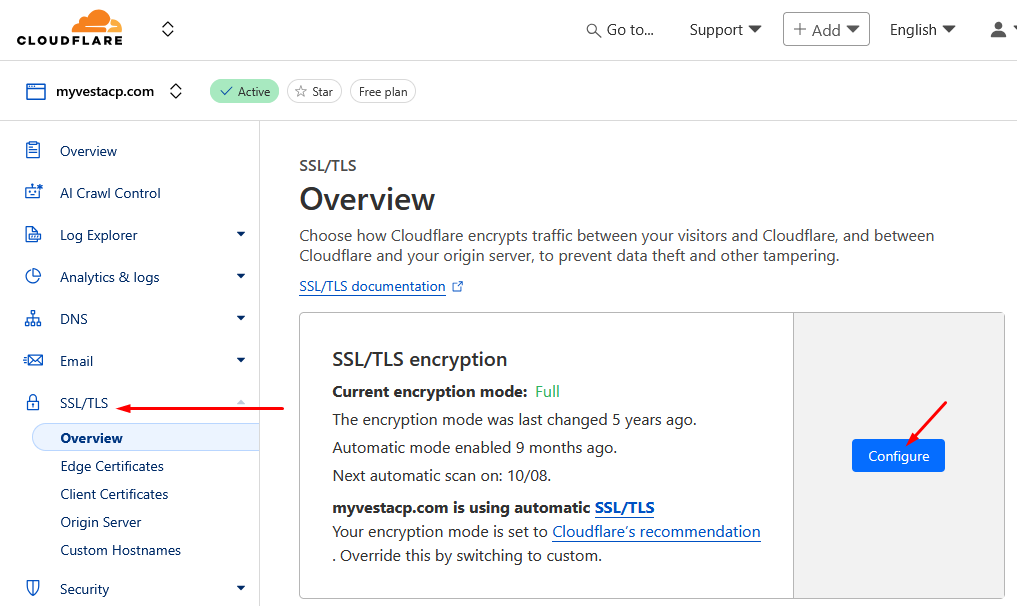Open the user profile icon menu
The image size is (1017, 606).
pyautogui.click(x=999, y=30)
